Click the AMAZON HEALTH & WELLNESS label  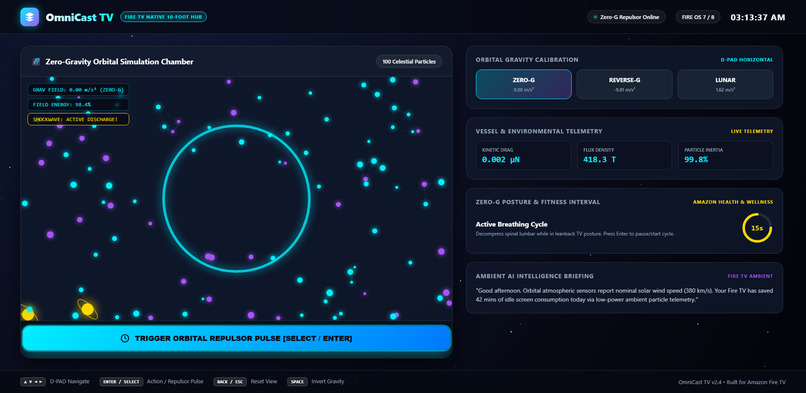tap(732, 202)
